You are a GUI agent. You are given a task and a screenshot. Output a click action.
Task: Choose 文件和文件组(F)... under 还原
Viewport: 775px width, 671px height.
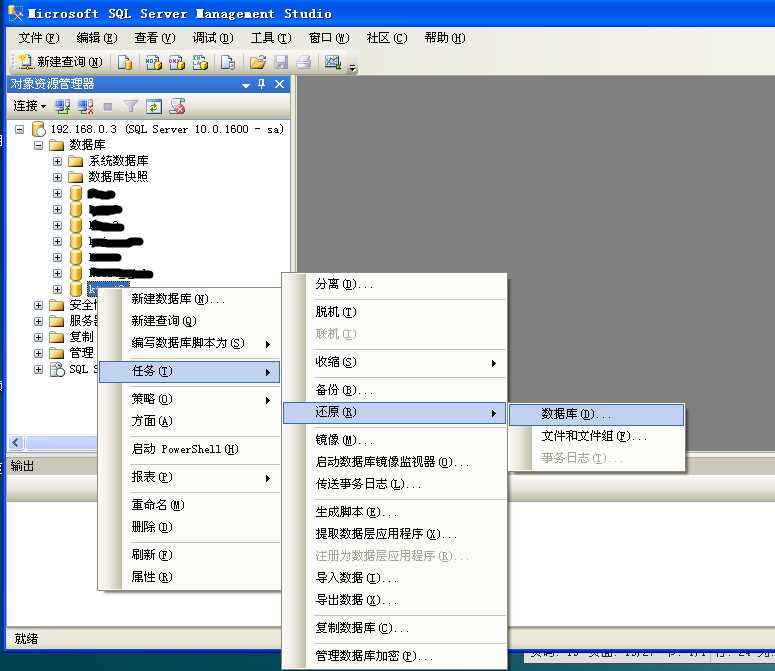[x=597, y=436]
